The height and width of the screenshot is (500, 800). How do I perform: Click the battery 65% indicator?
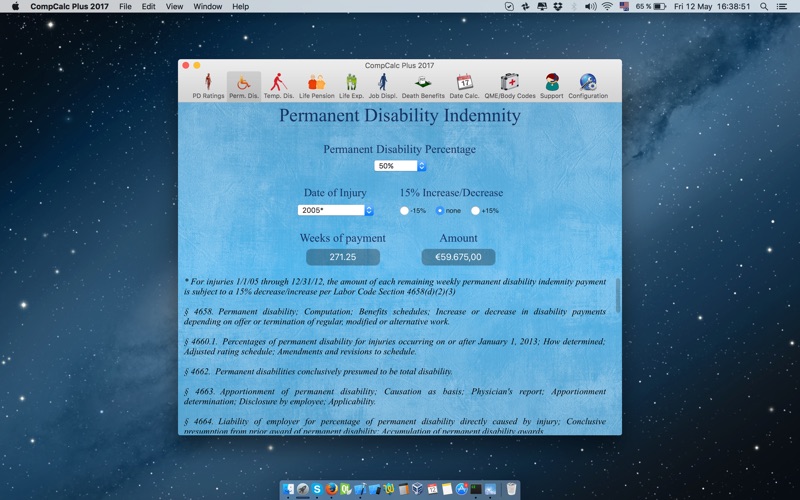click(651, 6)
